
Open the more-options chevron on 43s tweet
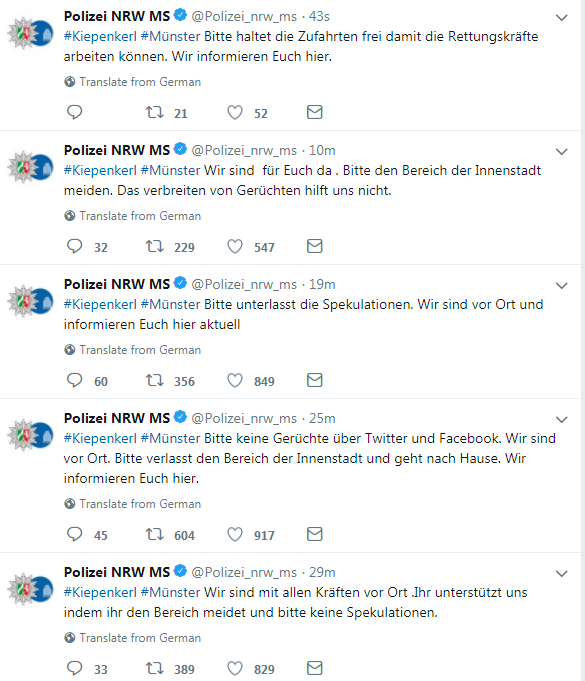tap(562, 17)
